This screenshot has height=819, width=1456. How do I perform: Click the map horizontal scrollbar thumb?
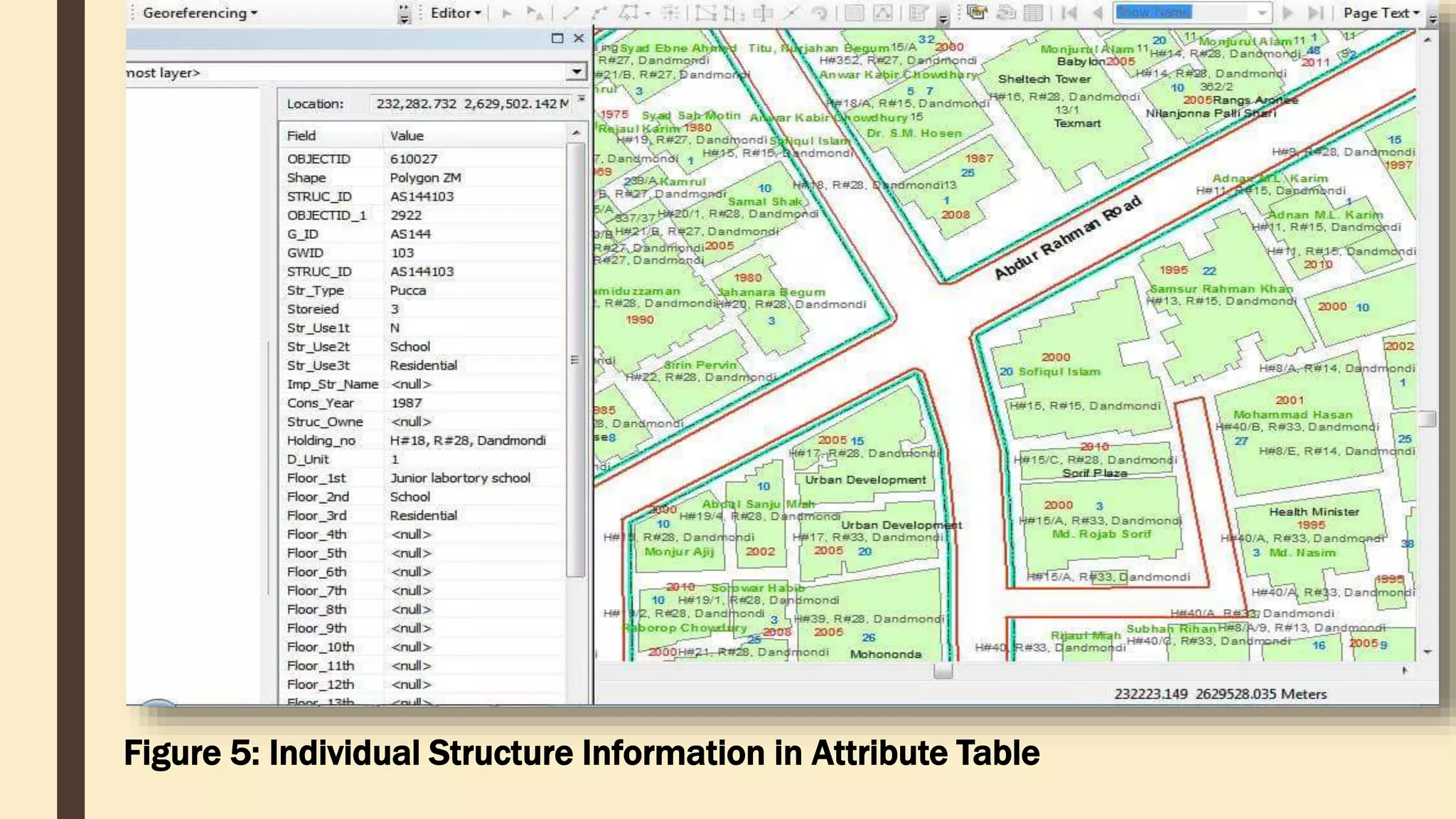[943, 670]
